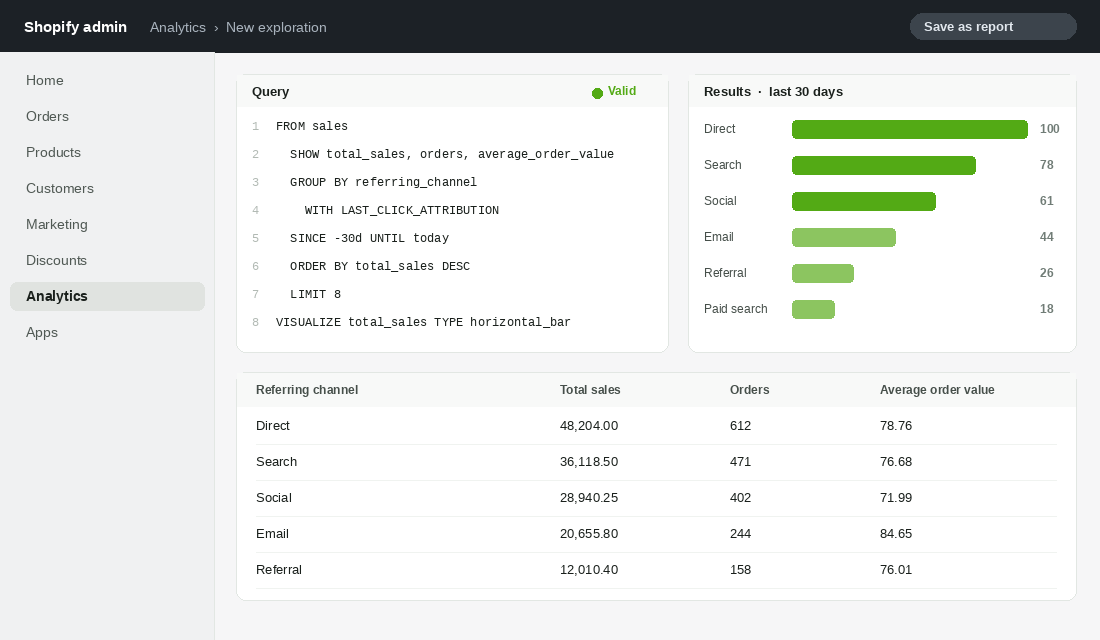This screenshot has height=640, width=1100.
Task: Select Analytics in the sidebar
Action: point(107,296)
